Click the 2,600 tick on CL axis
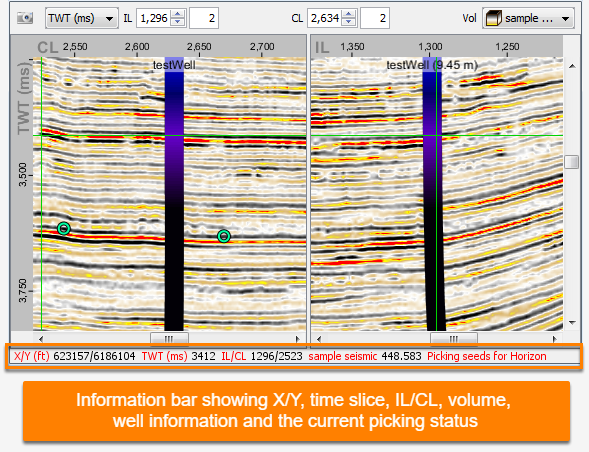This screenshot has height=452, width=589. point(137,47)
